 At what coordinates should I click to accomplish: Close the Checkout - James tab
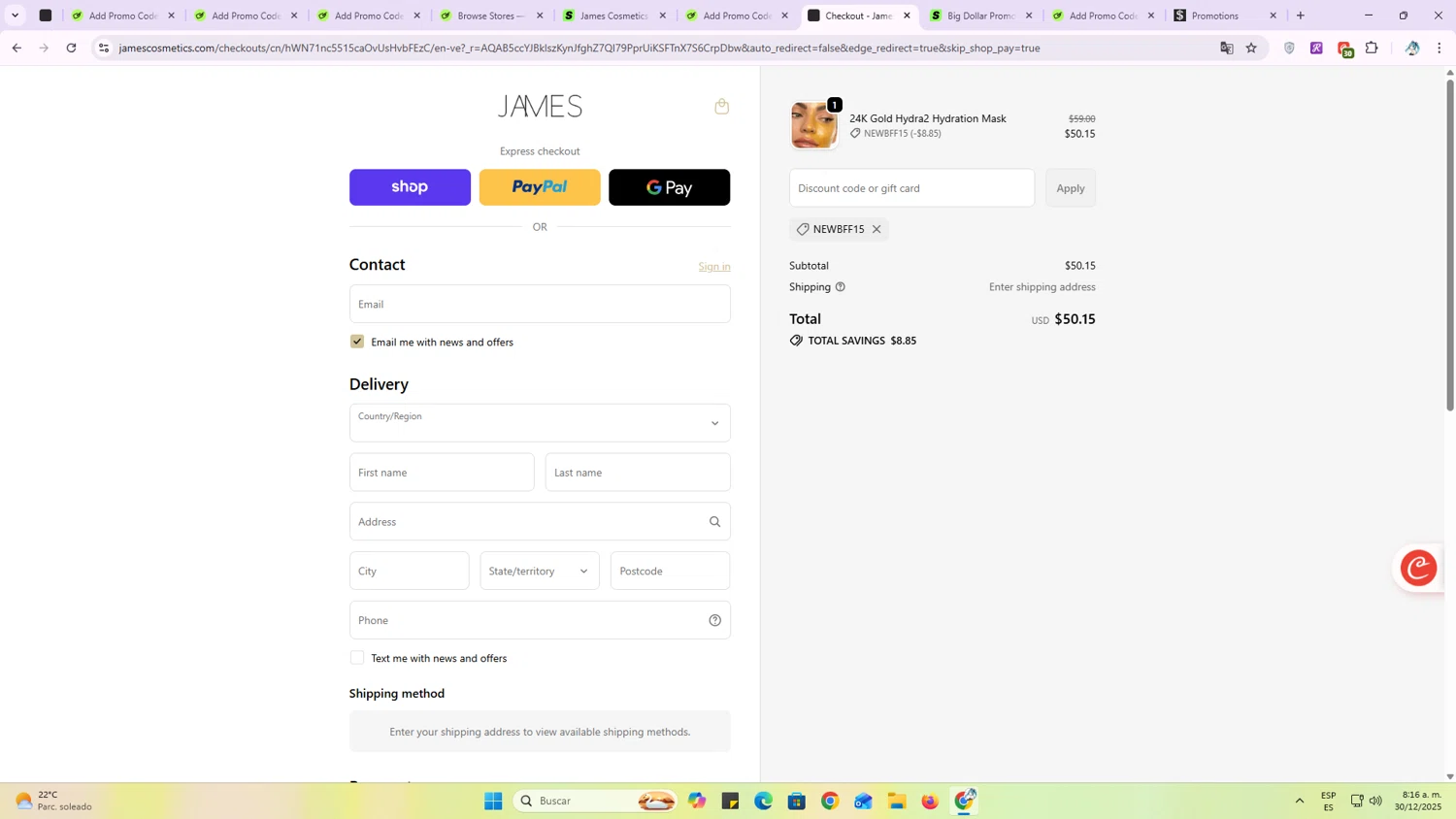[x=908, y=16]
